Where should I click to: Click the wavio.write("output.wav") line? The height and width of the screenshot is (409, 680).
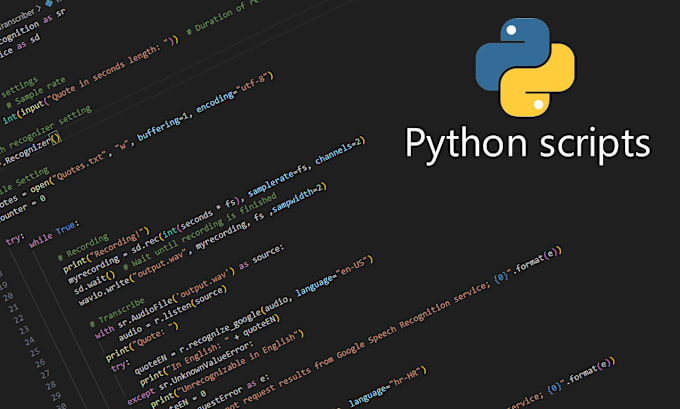coord(203,244)
